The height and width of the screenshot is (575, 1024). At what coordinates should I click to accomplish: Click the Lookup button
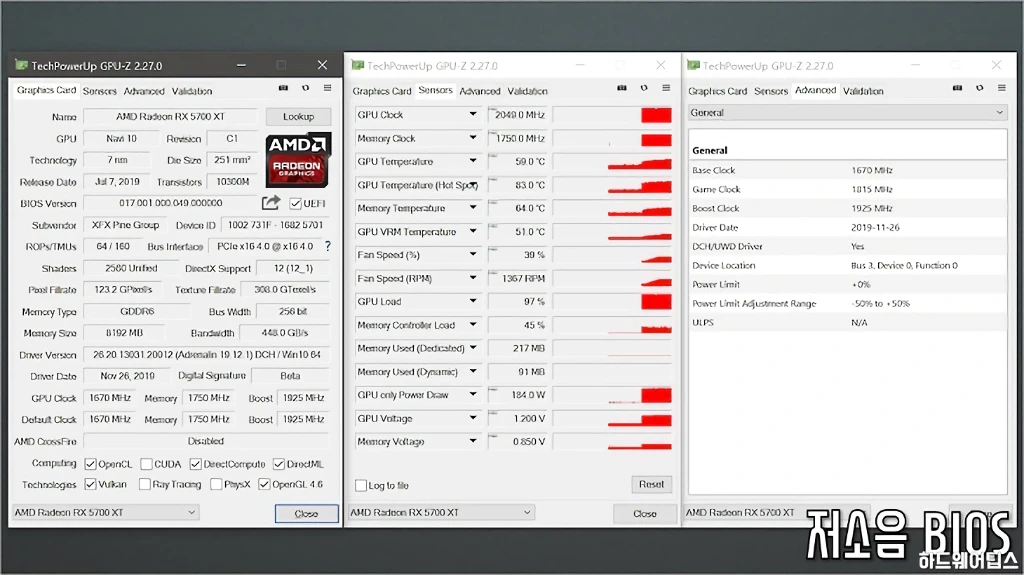tap(298, 116)
